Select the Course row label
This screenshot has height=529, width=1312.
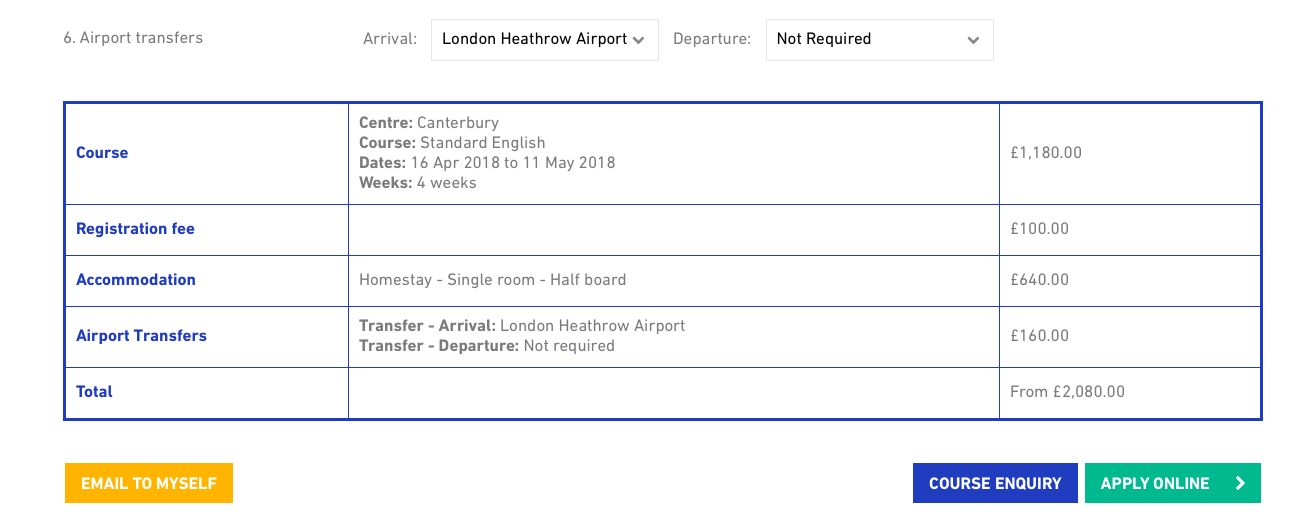102,153
